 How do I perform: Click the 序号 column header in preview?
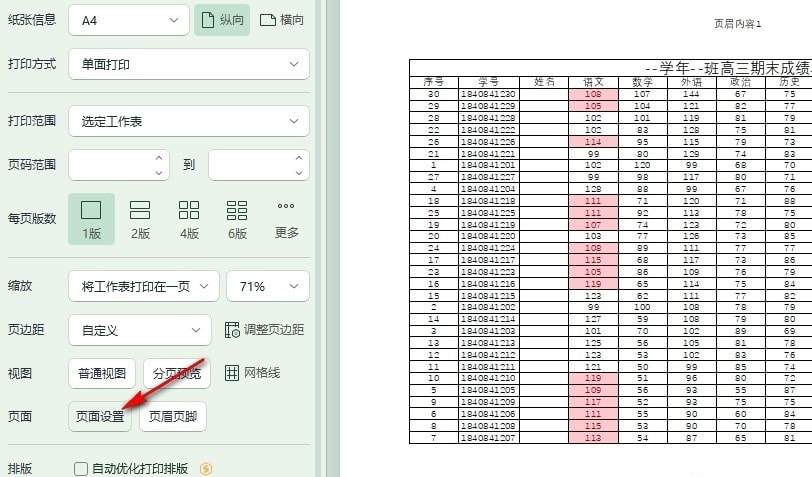click(433, 82)
